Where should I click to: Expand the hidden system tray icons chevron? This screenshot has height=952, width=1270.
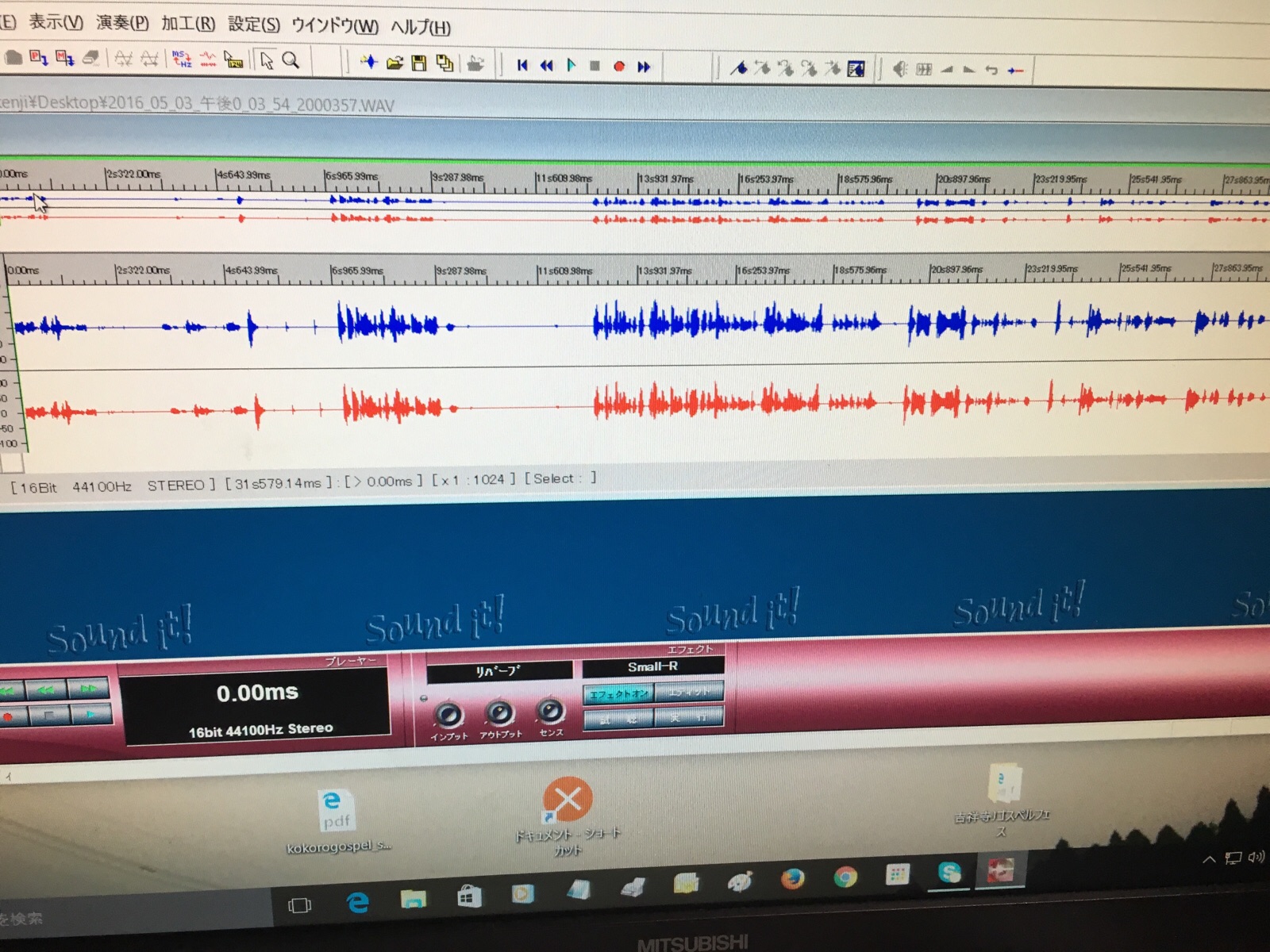click(x=1209, y=858)
